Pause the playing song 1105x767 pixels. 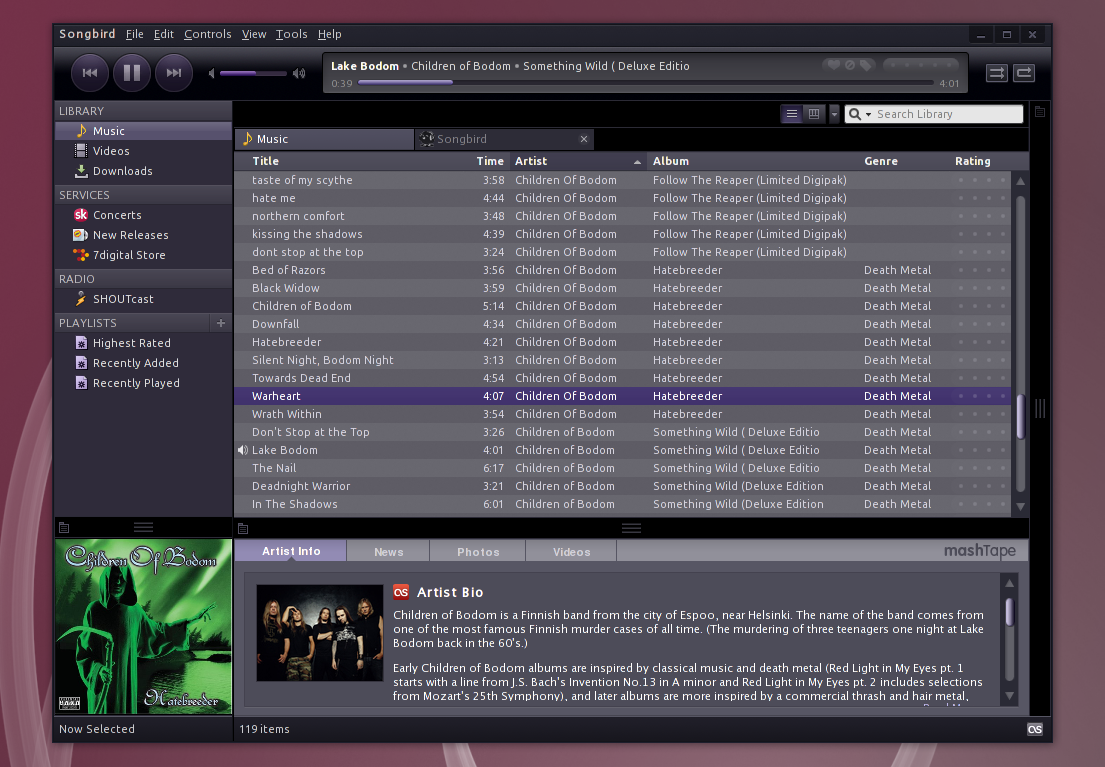click(x=132, y=73)
